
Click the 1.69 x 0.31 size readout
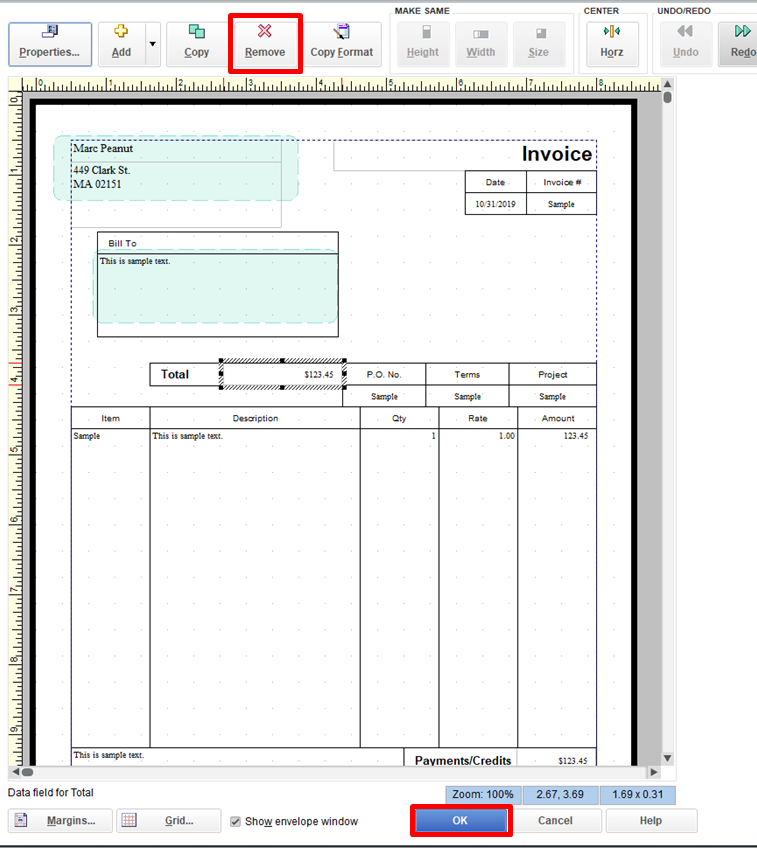[x=638, y=794]
